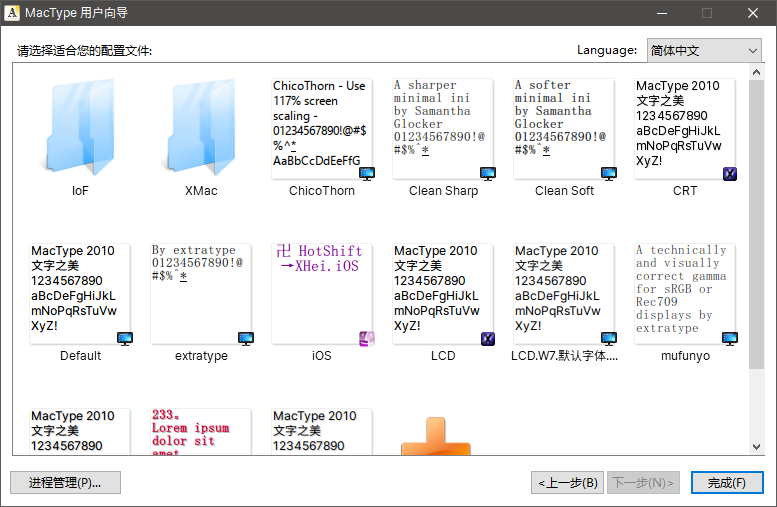777x507 pixels.
Task: Click the scrollbar up arrow
Action: (756, 72)
